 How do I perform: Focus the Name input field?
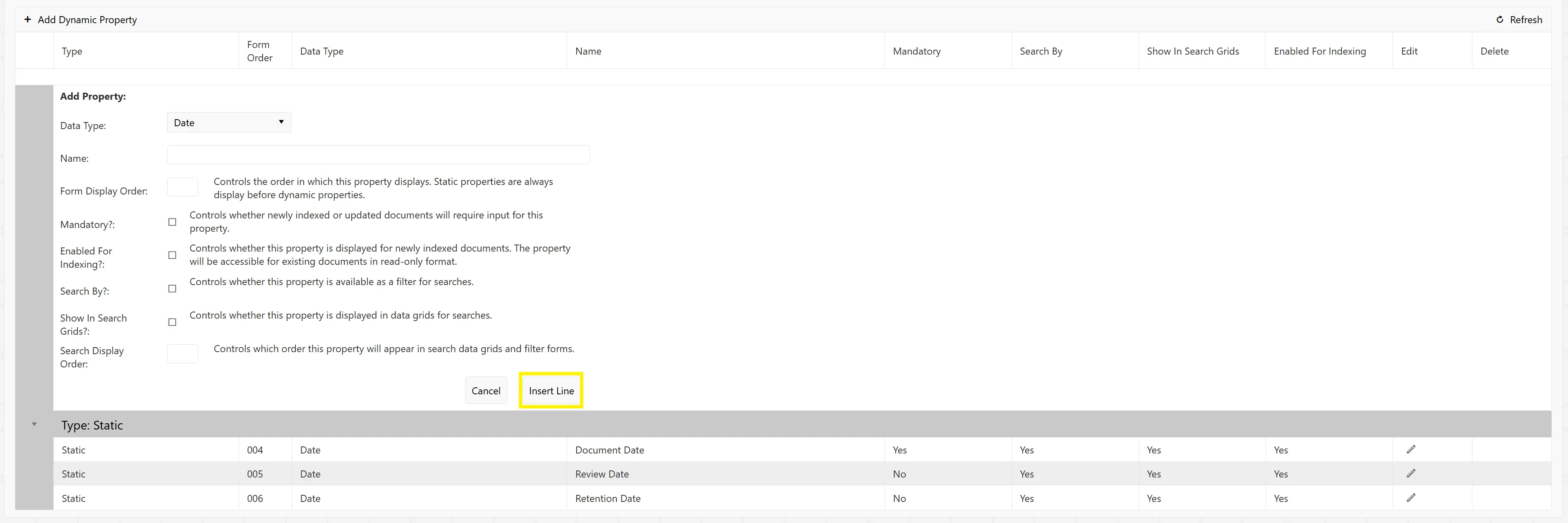378,155
